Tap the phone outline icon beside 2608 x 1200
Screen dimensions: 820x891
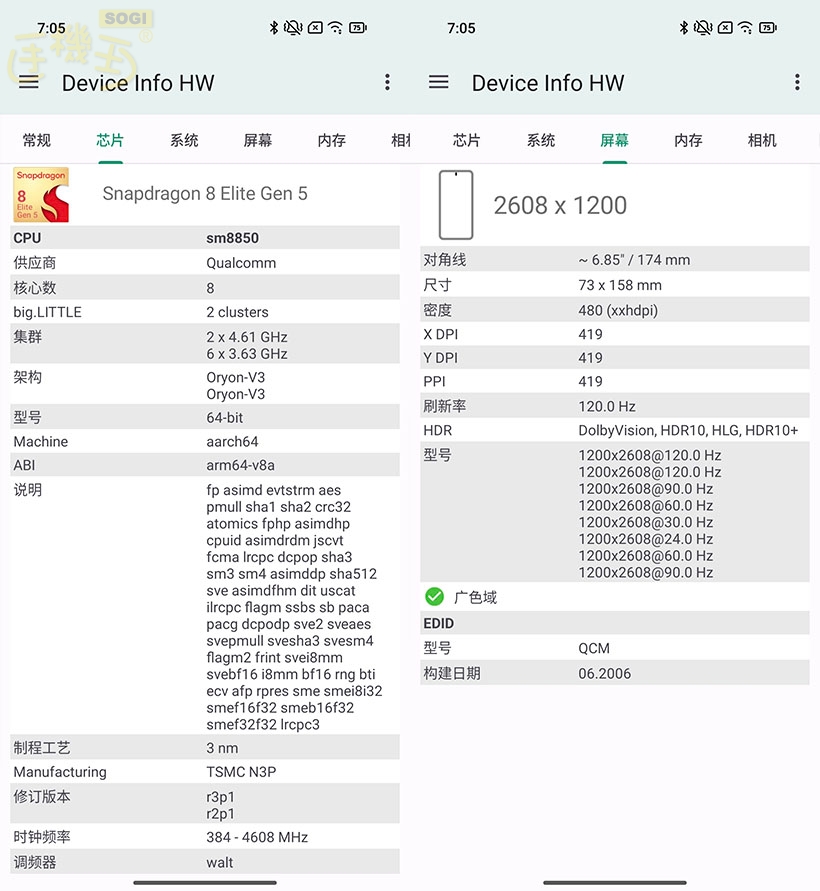click(x=456, y=205)
